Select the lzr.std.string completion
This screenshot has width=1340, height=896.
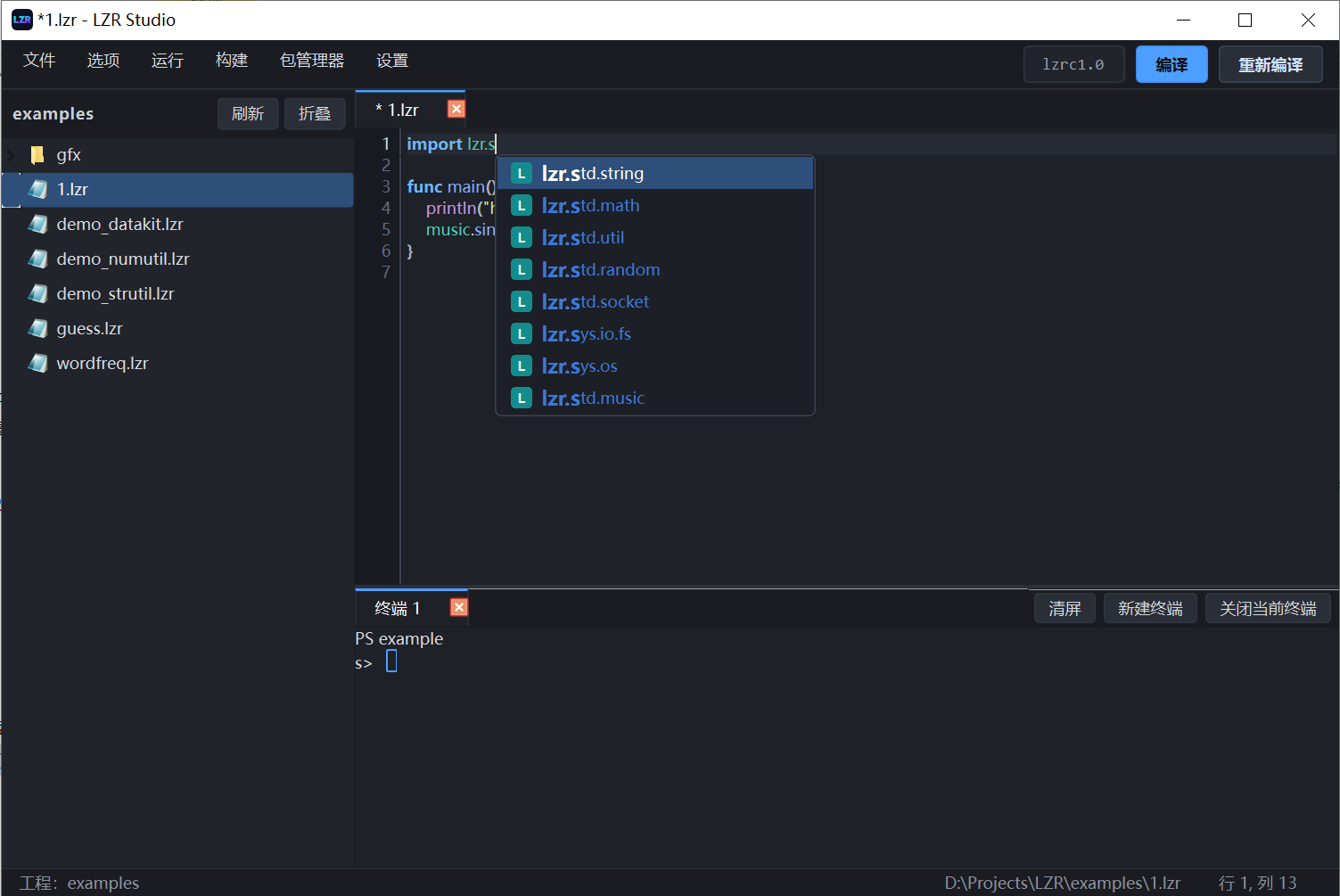coord(655,174)
